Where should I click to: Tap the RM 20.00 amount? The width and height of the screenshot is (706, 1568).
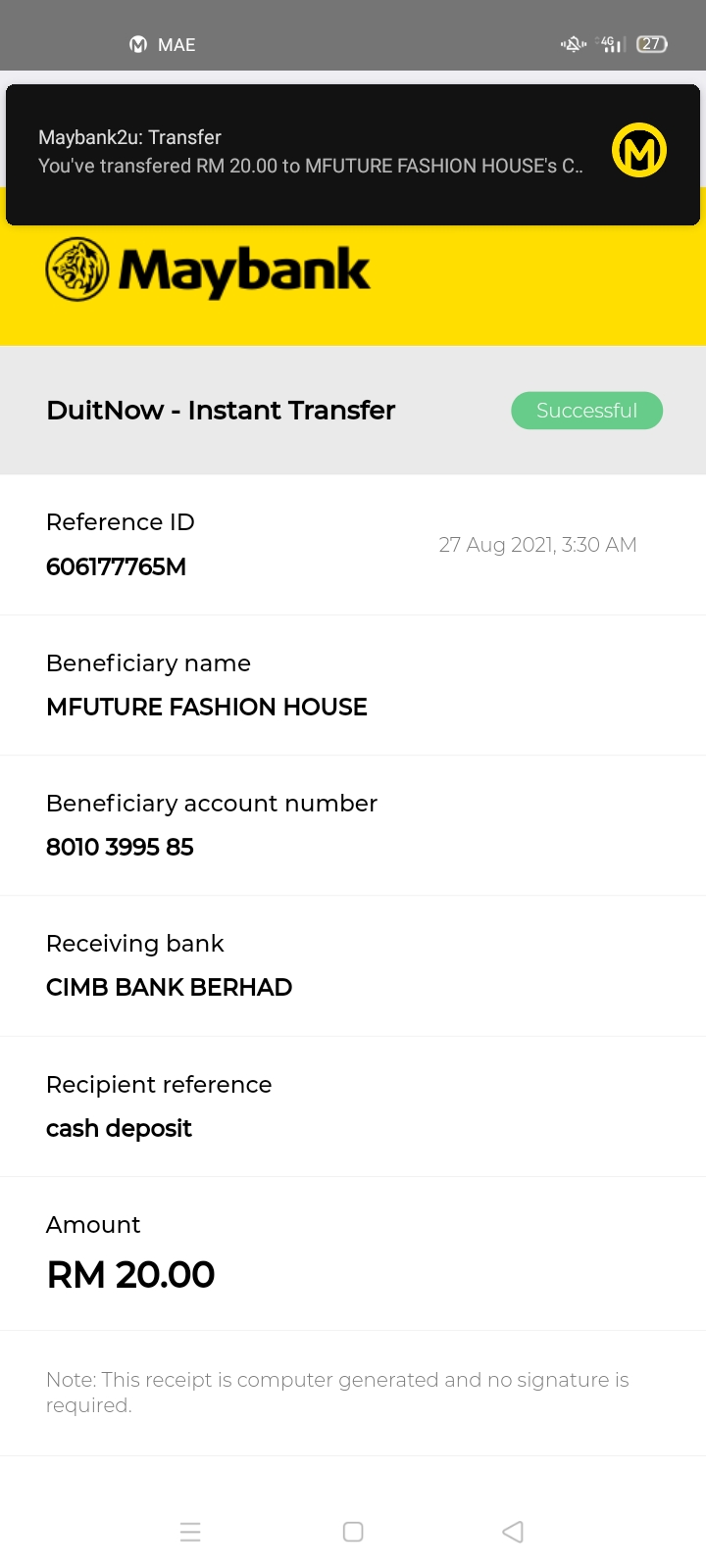coord(130,1275)
